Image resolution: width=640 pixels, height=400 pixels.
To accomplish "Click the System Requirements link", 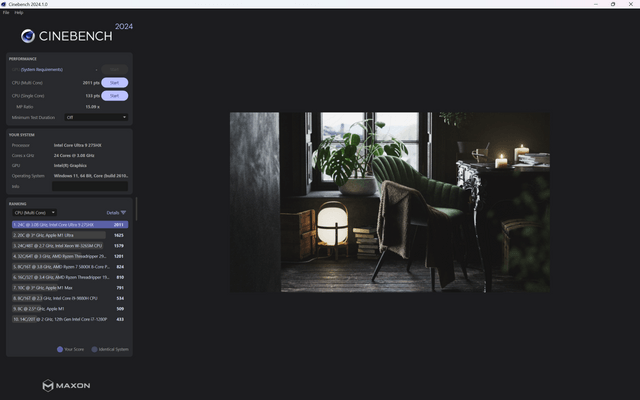I will click(x=42, y=69).
